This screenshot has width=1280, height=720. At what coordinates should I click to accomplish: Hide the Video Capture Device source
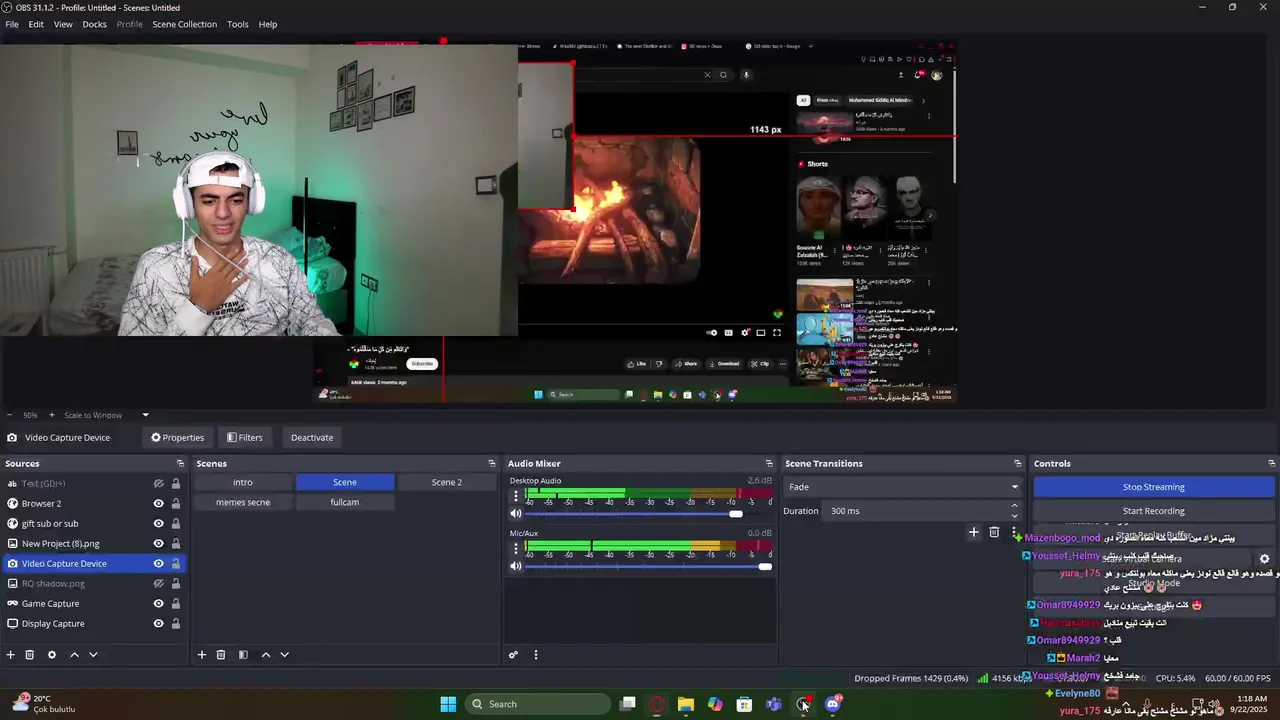(158, 563)
